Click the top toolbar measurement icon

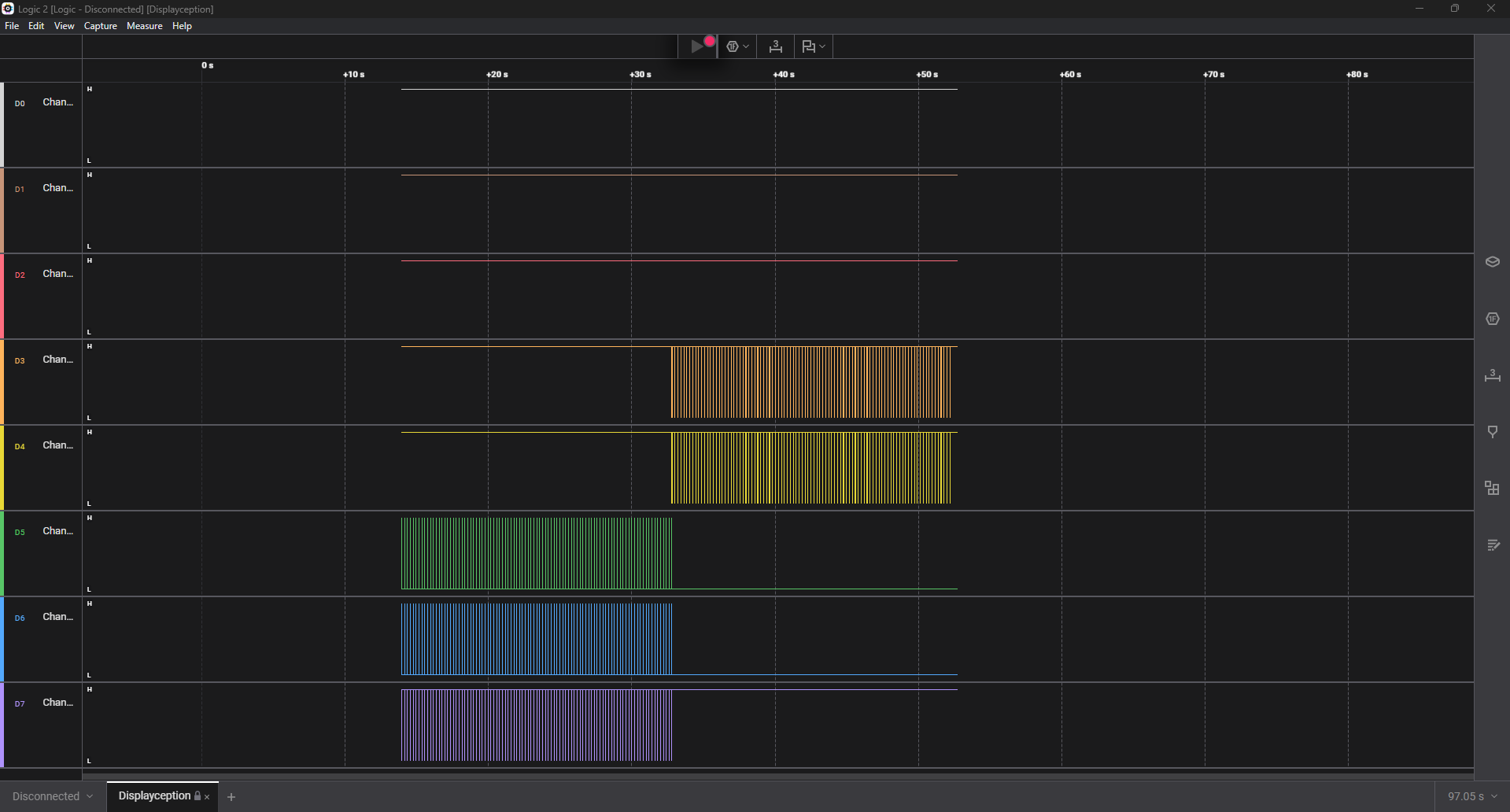click(775, 46)
